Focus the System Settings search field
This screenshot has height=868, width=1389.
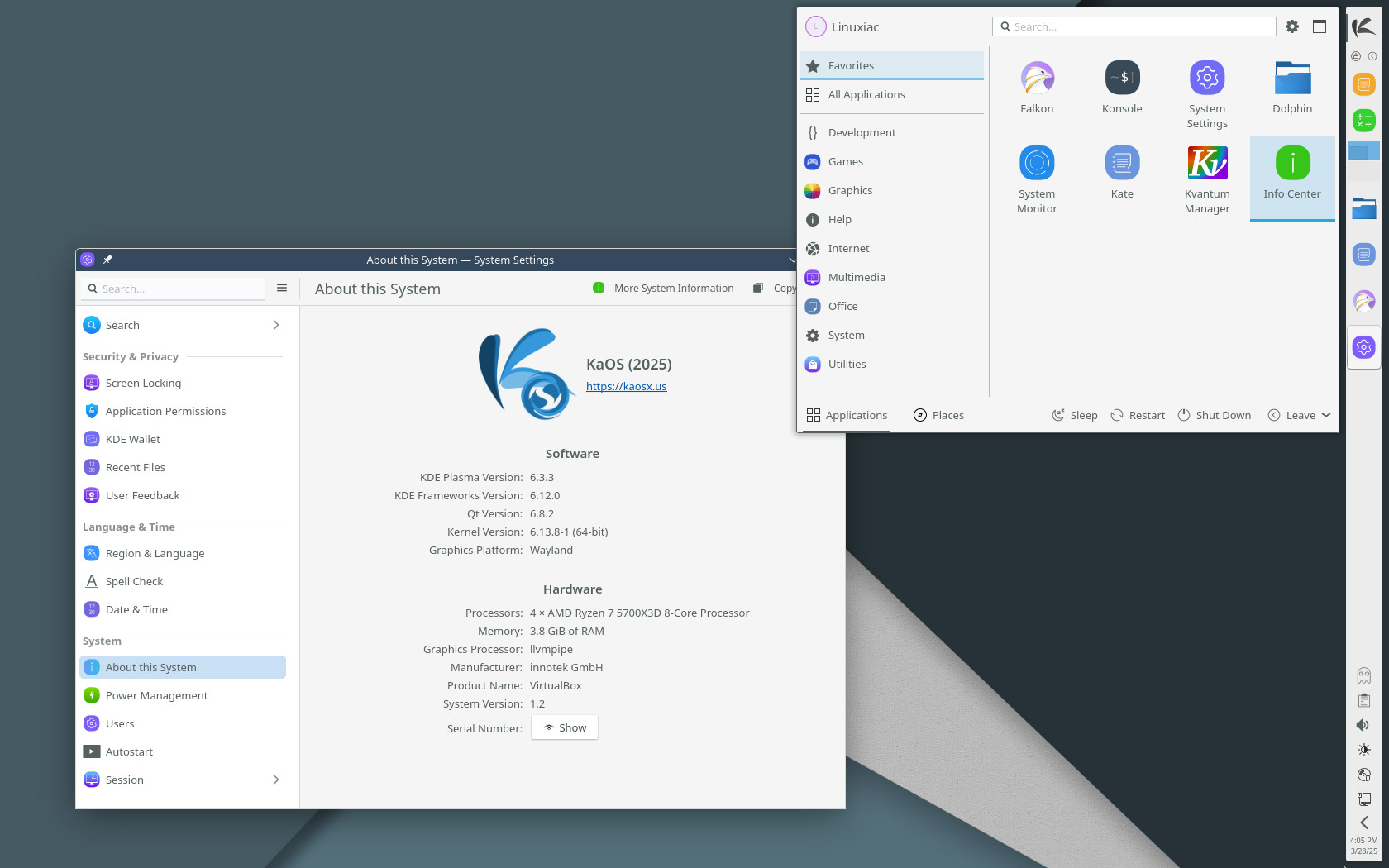[173, 289]
